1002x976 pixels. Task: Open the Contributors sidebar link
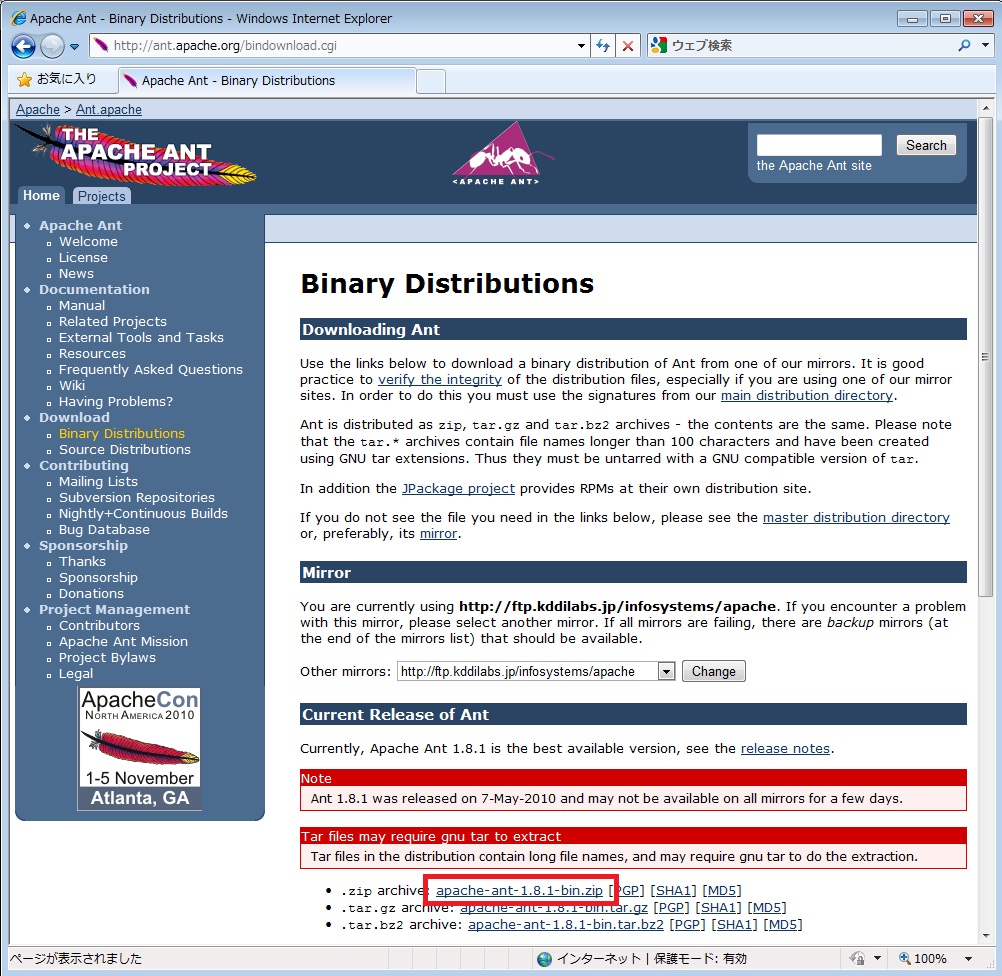coord(99,625)
